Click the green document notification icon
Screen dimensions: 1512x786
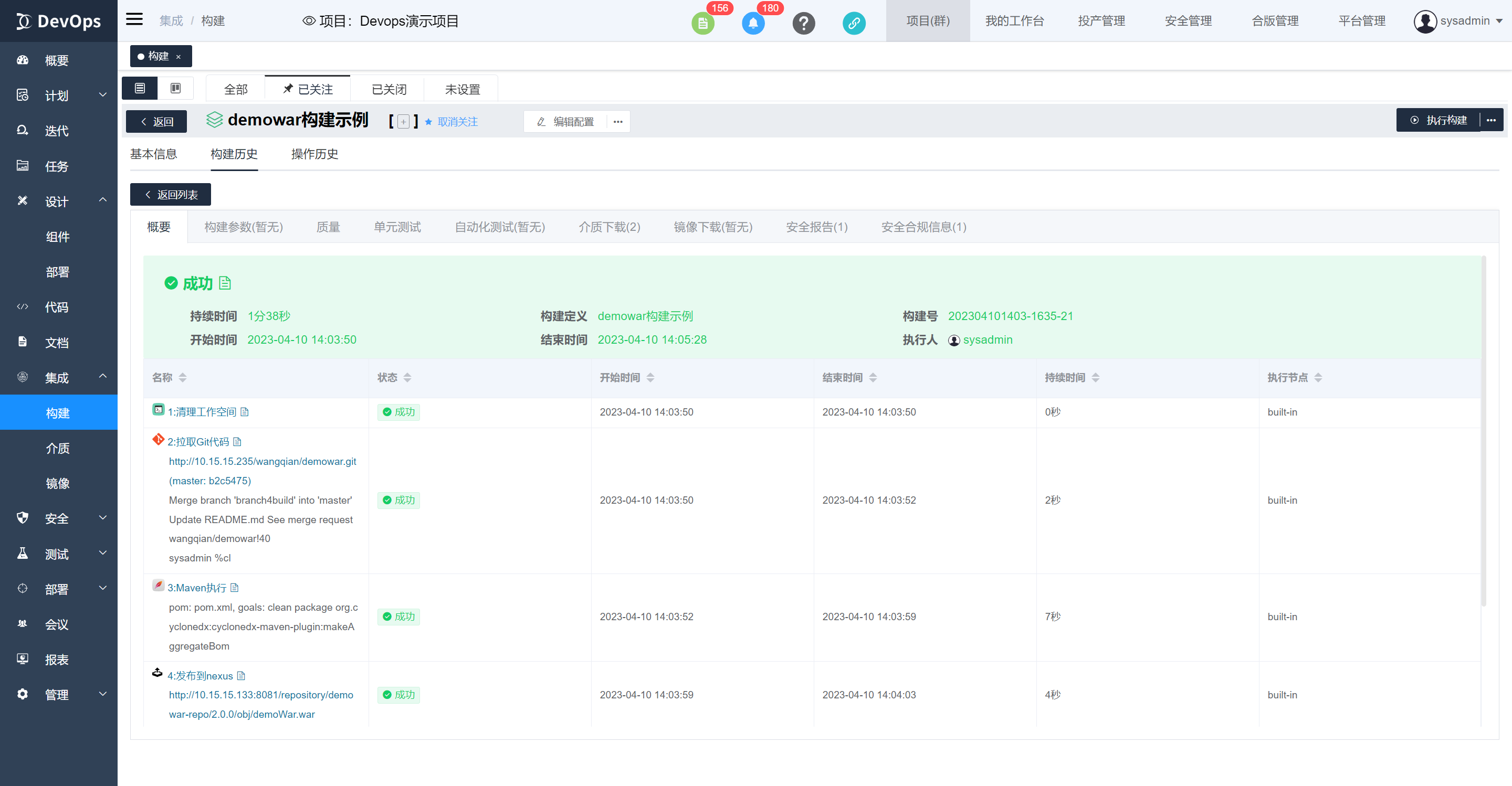pyautogui.click(x=702, y=24)
